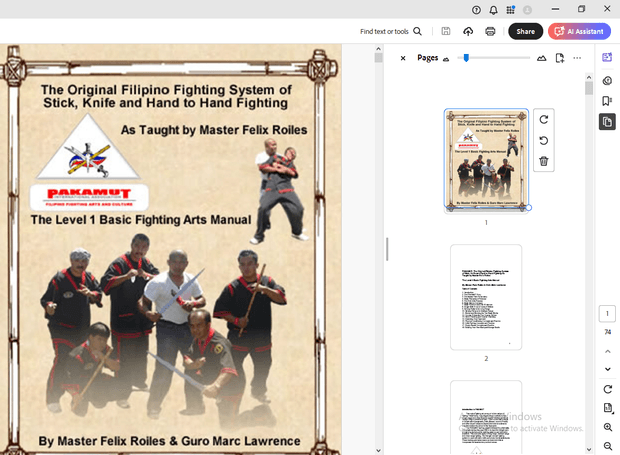This screenshot has width=620, height=455.
Task: Click the thumbnail size slider handle
Action: pos(466,58)
